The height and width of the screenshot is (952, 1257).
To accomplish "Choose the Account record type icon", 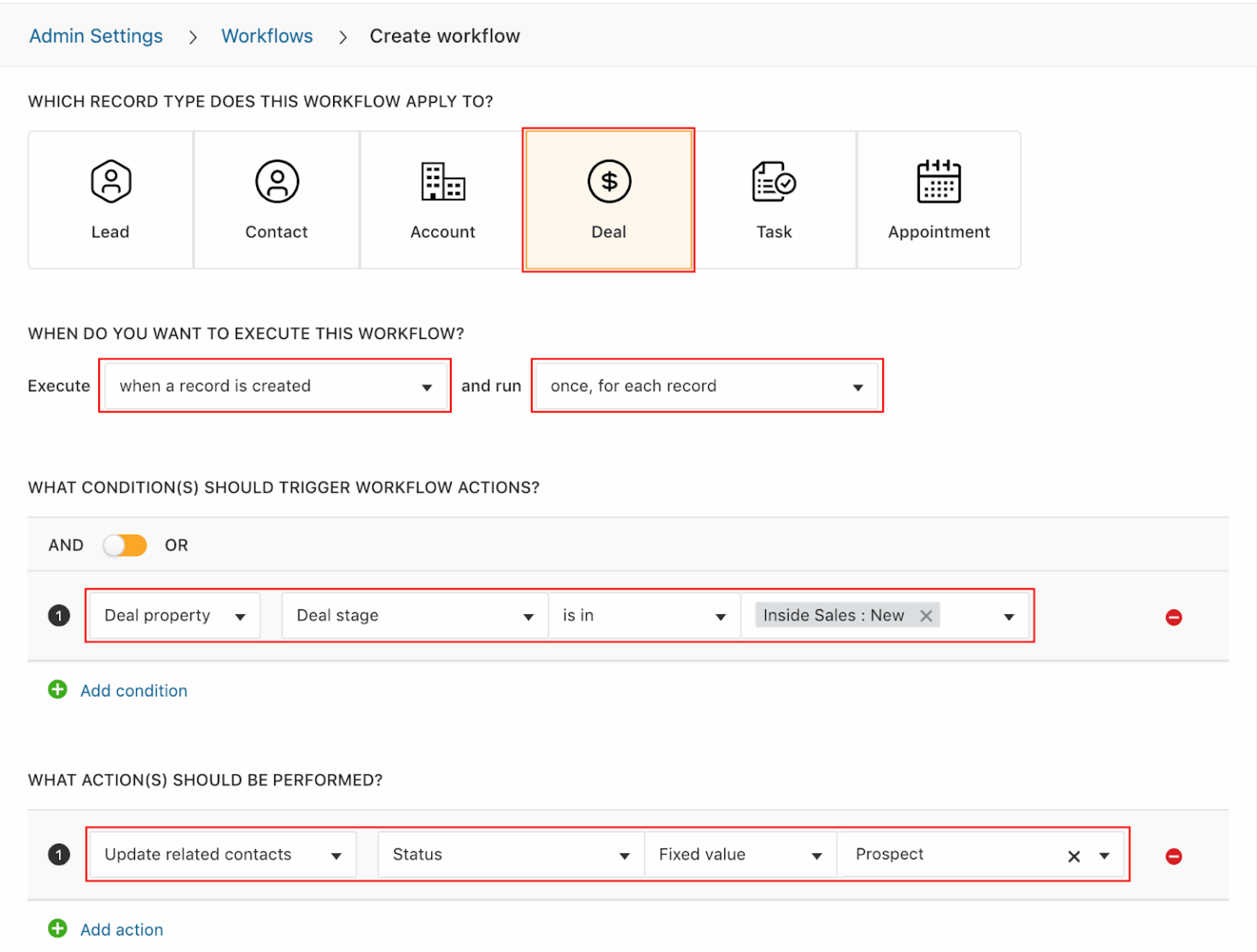I will 442,182.
